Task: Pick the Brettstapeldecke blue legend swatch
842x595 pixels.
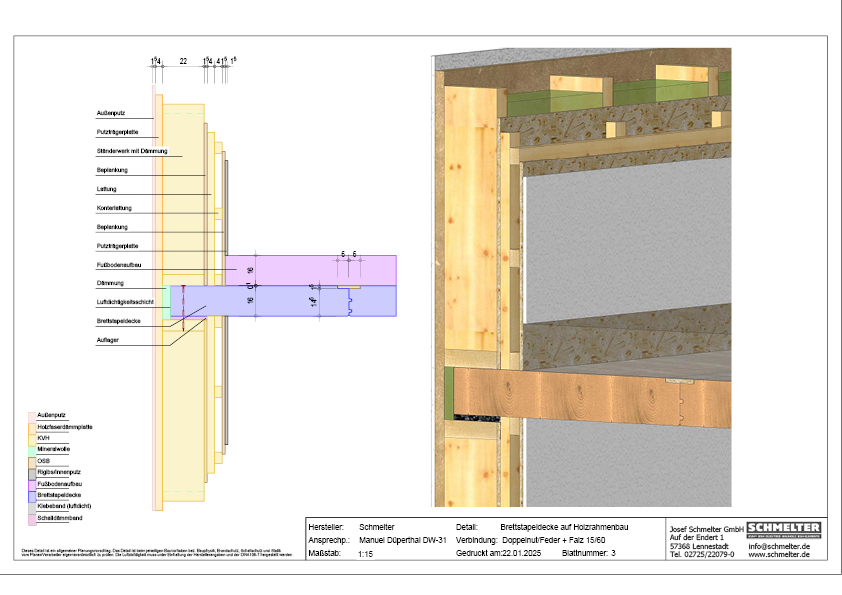Action: [31, 495]
